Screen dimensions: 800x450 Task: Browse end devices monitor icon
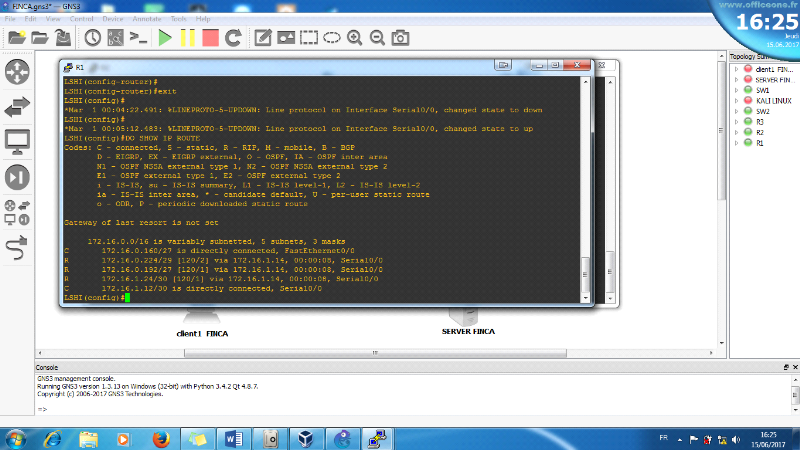click(17, 142)
